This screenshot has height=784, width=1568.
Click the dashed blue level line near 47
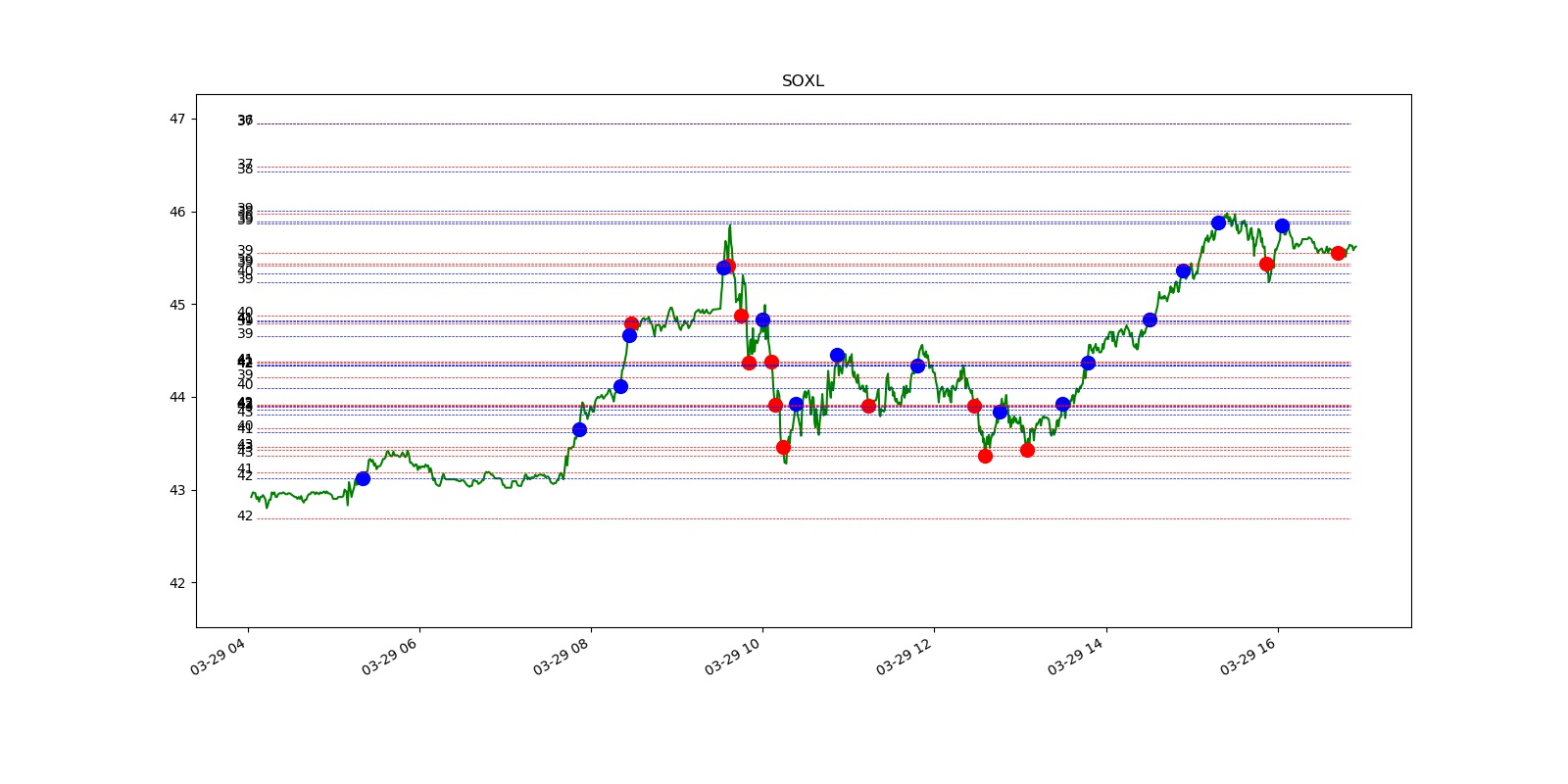click(804, 123)
